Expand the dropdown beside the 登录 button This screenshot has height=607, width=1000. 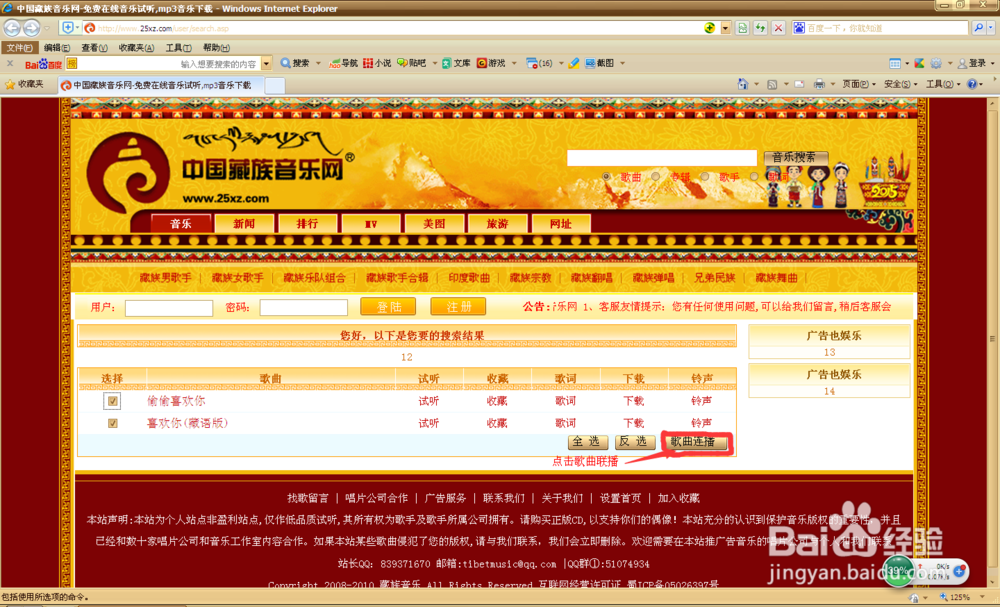[991, 62]
